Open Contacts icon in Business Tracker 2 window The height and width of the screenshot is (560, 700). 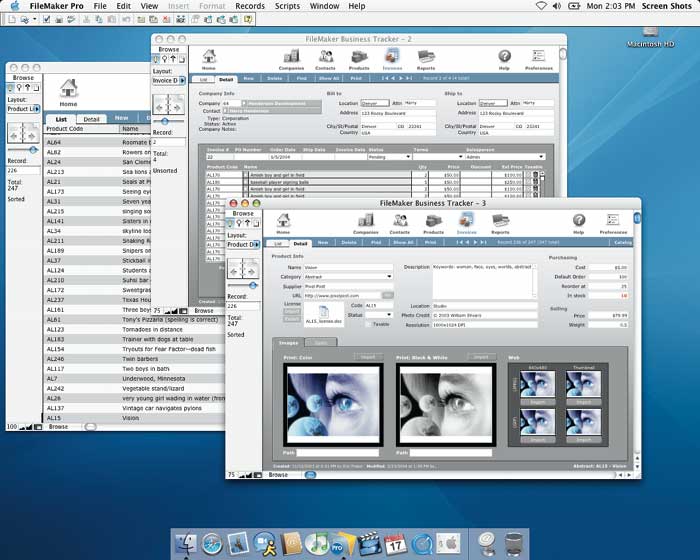[x=325, y=57]
